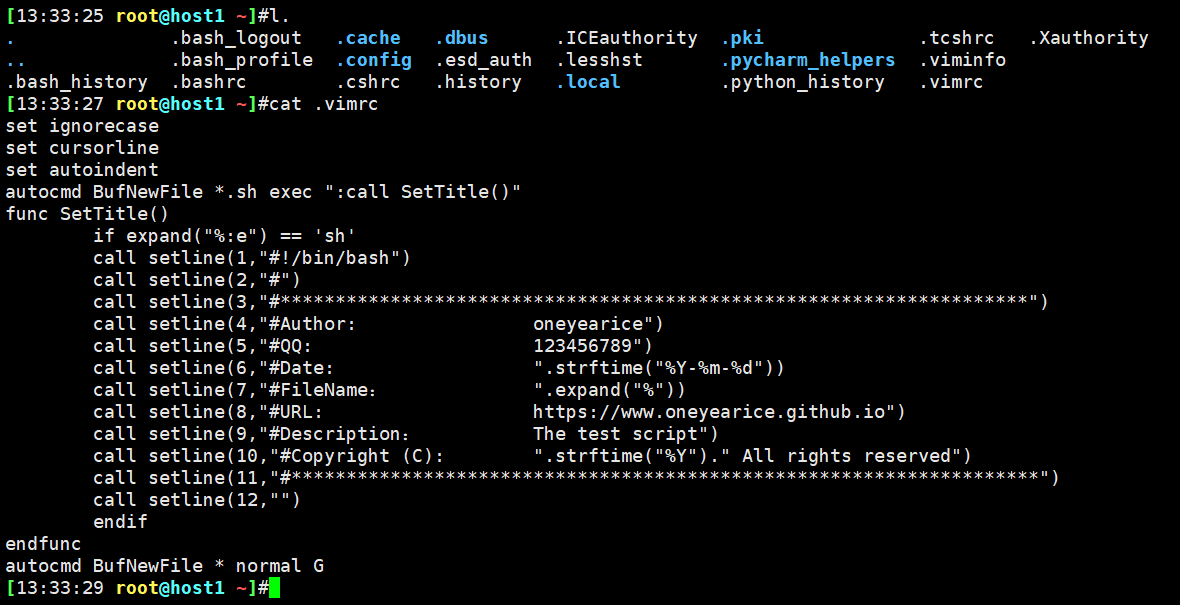Select the .config directory name

point(373,60)
